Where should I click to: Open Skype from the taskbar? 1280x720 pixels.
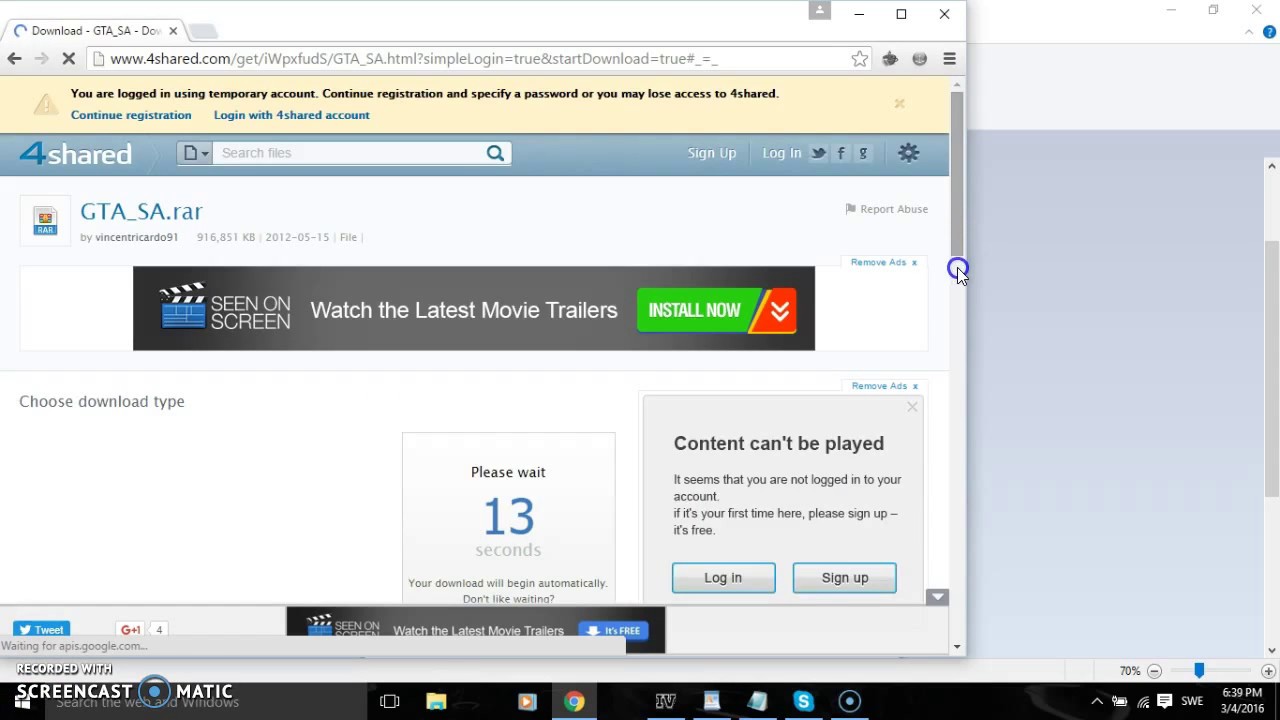(x=803, y=702)
